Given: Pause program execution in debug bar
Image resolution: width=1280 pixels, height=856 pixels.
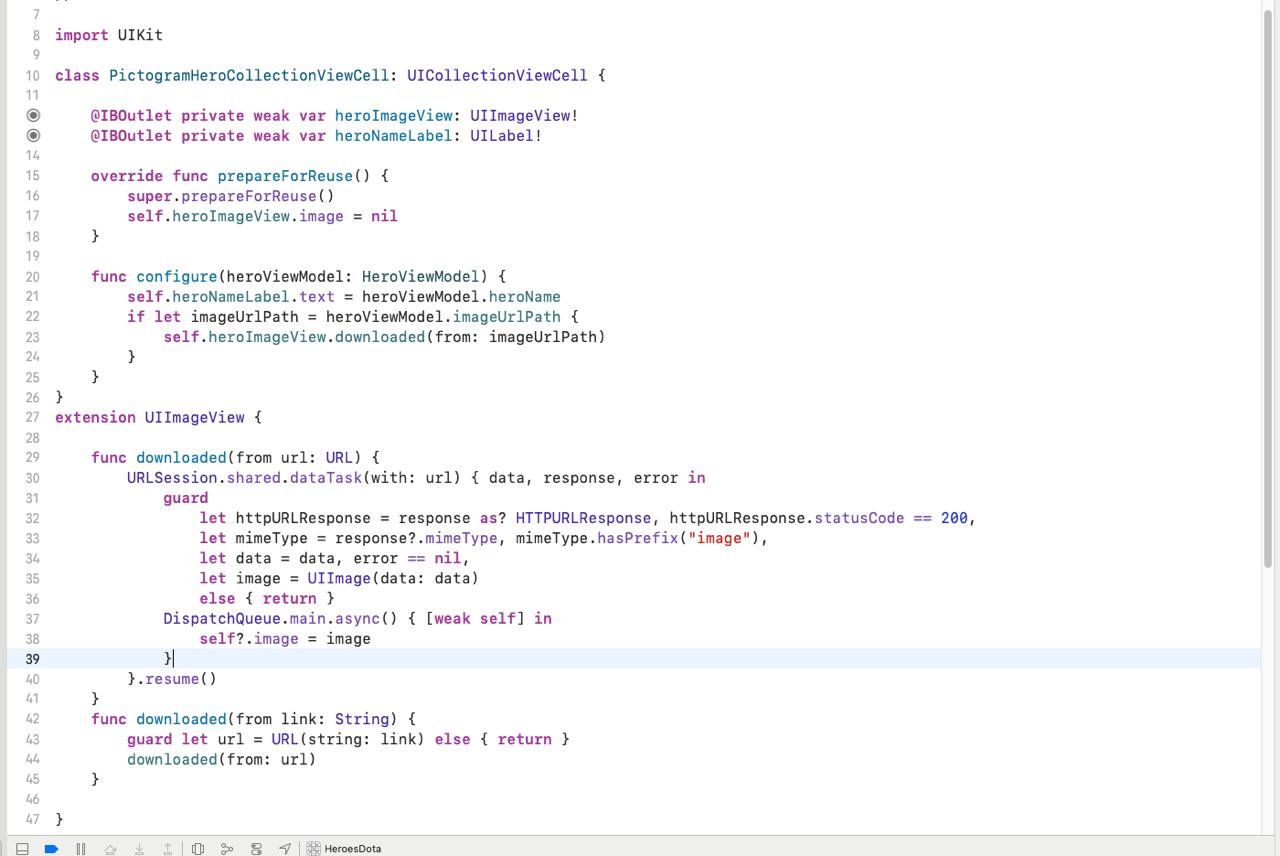Looking at the screenshot, I should [x=81, y=849].
